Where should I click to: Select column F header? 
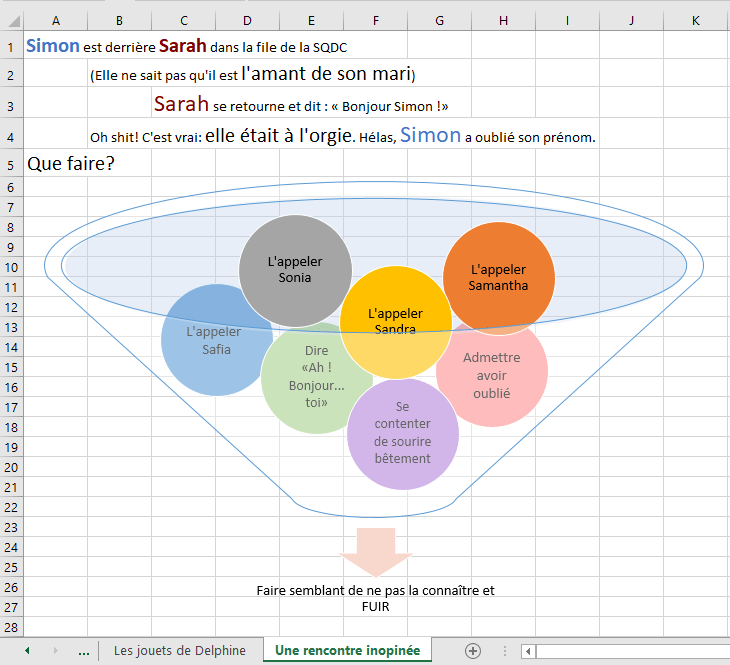375,20
